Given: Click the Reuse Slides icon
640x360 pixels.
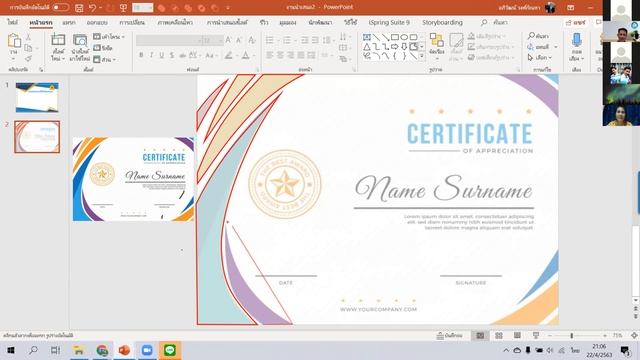Looking at the screenshot, I should coord(80,40).
